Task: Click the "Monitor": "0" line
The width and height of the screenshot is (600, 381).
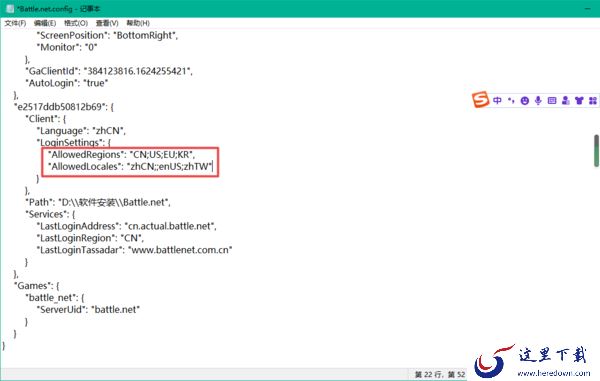Action: (67, 47)
